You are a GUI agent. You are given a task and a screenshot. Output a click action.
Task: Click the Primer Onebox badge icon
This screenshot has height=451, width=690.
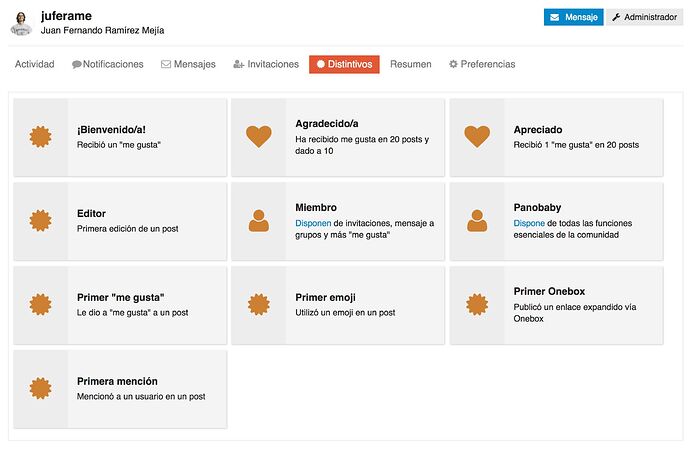click(477, 304)
